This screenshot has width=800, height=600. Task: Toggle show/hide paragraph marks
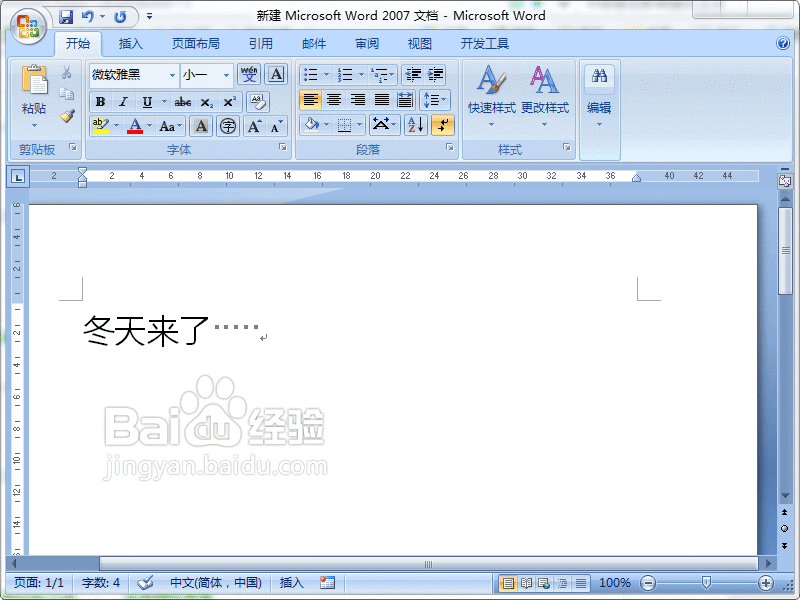coord(441,123)
